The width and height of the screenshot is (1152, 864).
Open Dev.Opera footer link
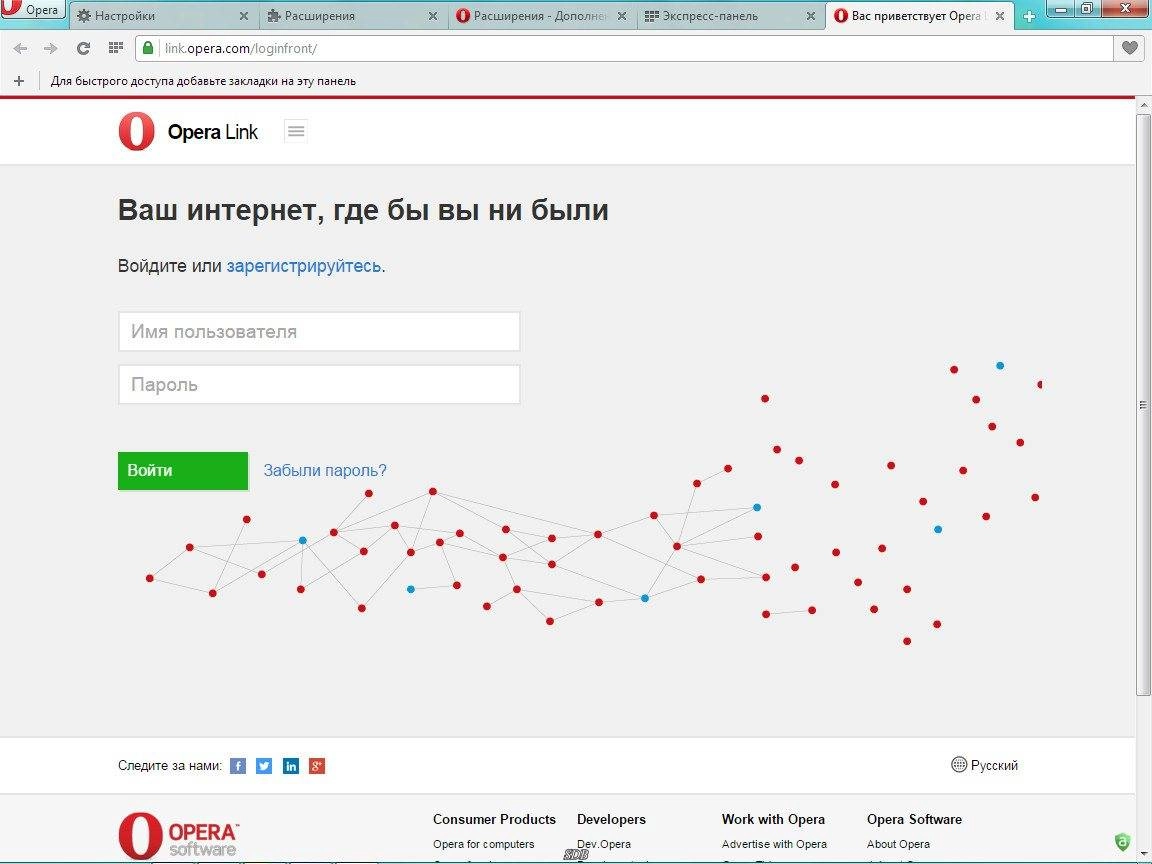coord(604,844)
